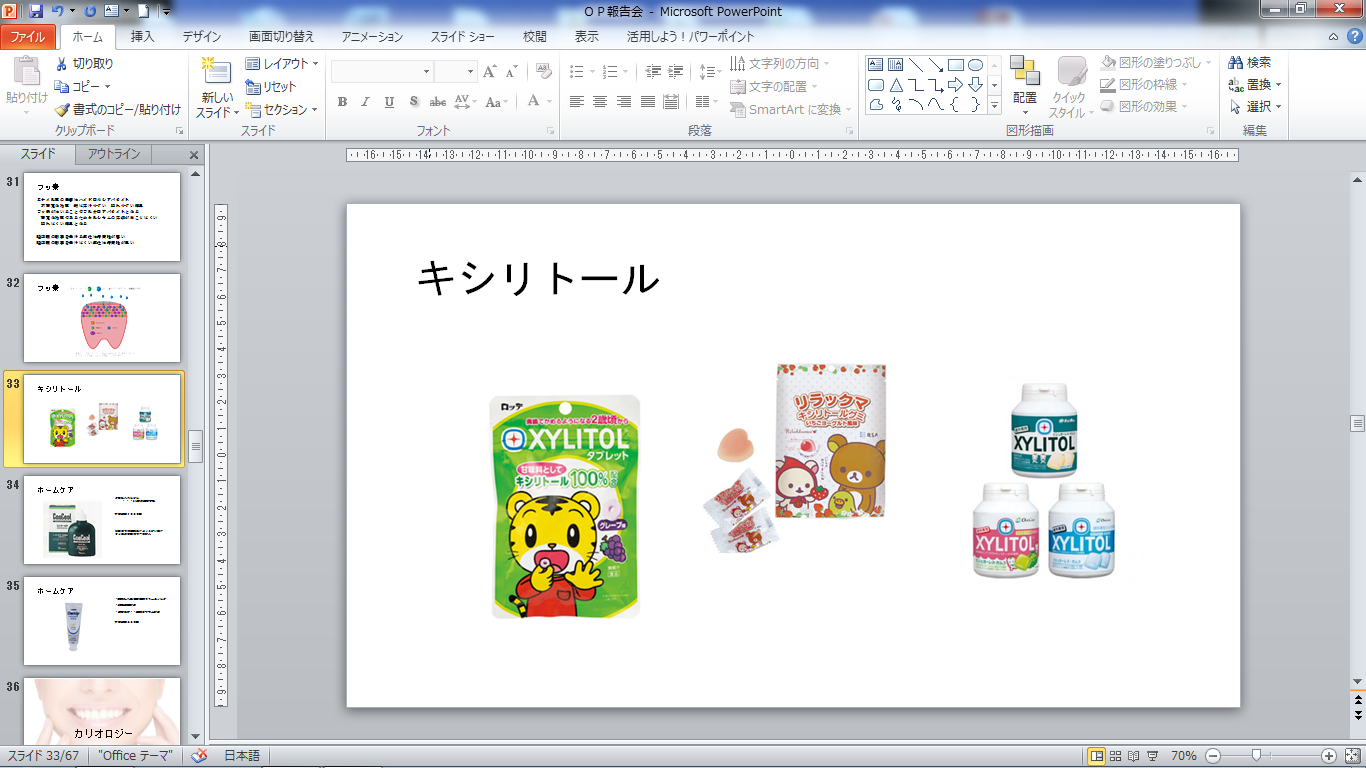Start Slide Show from the status bar icon
This screenshot has height=768, width=1366.
click(x=1152, y=756)
